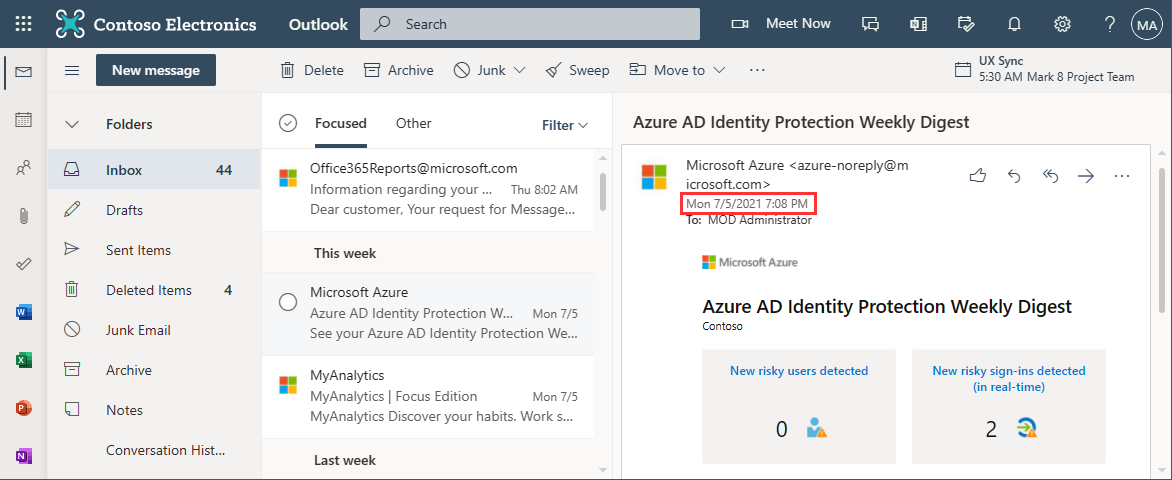Click the Search input box
The height and width of the screenshot is (480, 1172).
pyautogui.click(x=545, y=24)
